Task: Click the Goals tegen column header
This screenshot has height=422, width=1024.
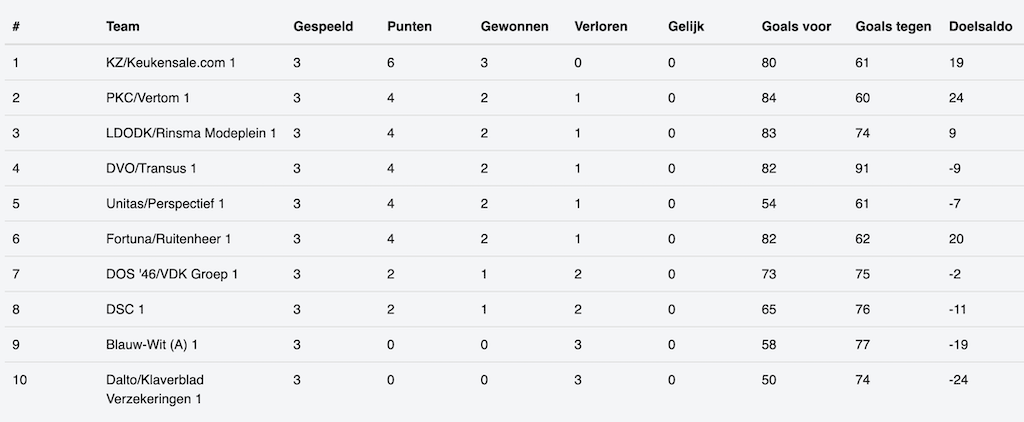Action: click(x=893, y=27)
